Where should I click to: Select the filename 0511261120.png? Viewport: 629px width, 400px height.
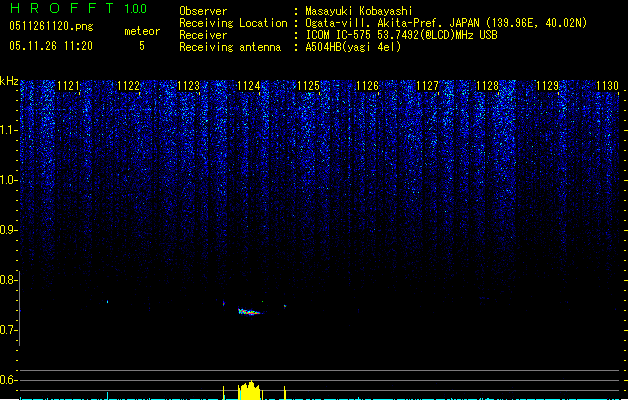(51, 26)
